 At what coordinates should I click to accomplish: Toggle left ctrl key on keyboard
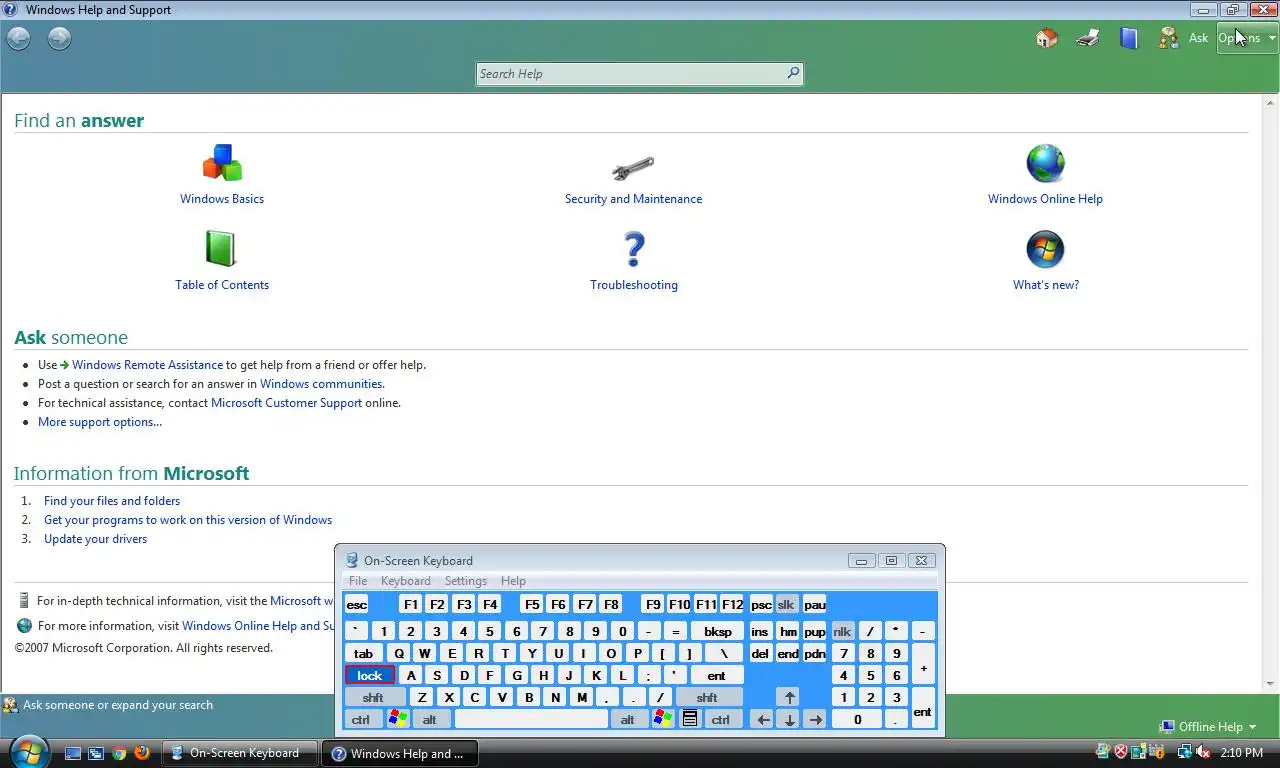click(361, 719)
